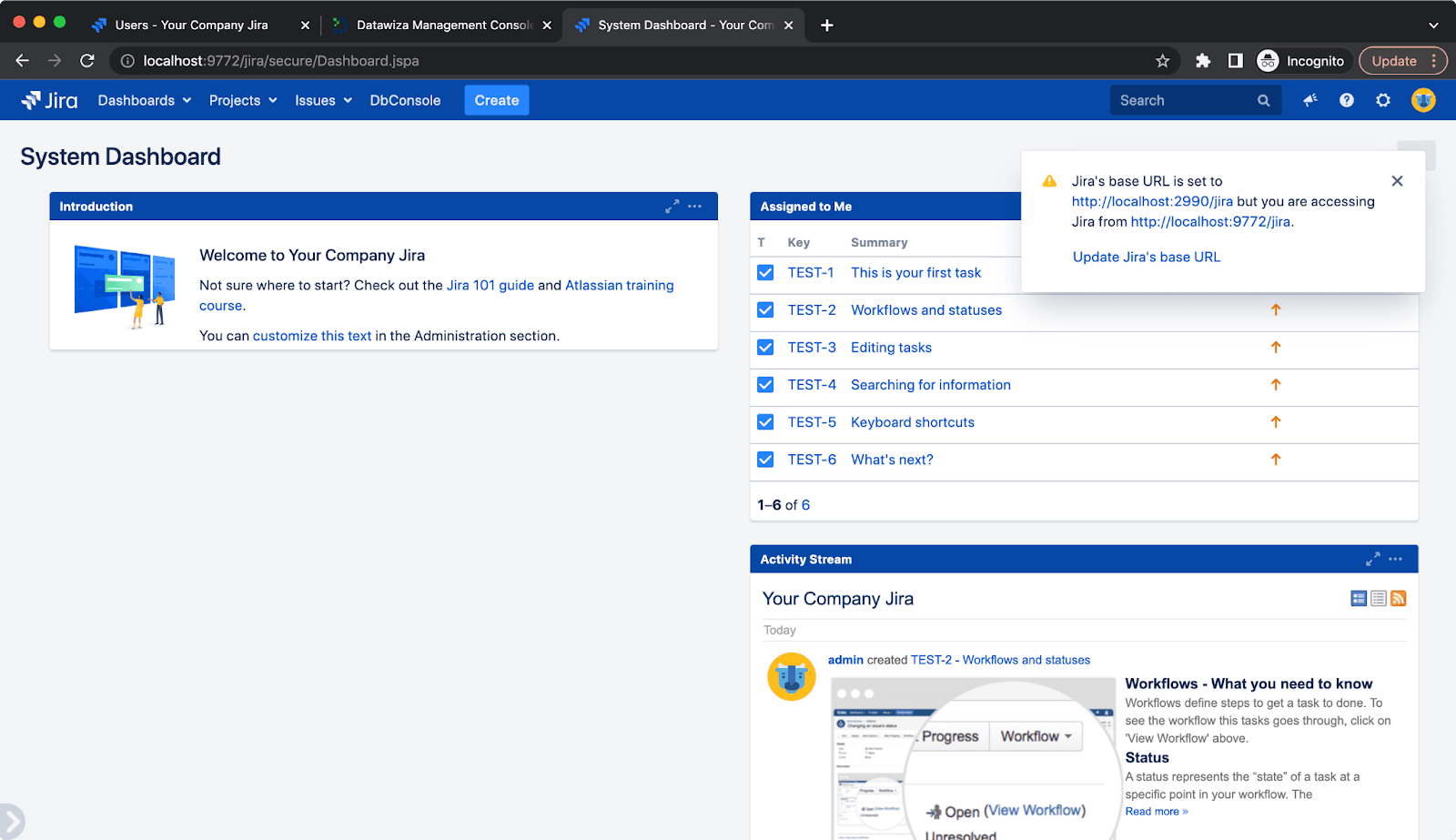Sort Assigned to Me by Key column
Image resolution: width=1456 pixels, height=840 pixels.
(799, 242)
